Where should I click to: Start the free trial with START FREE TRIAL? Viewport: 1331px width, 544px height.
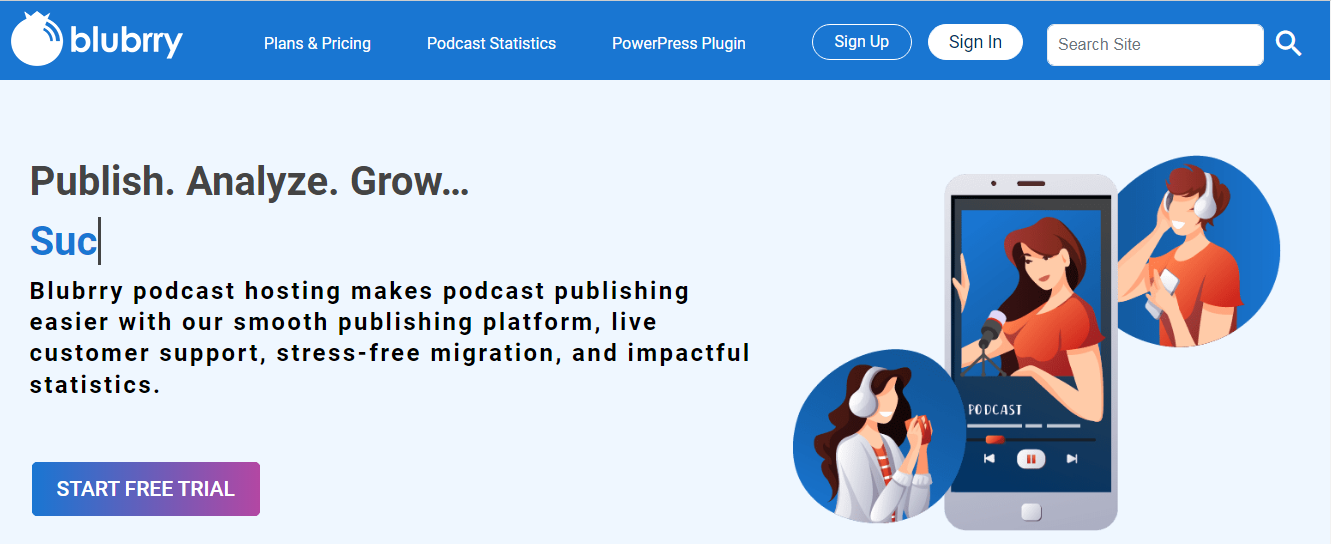(146, 489)
